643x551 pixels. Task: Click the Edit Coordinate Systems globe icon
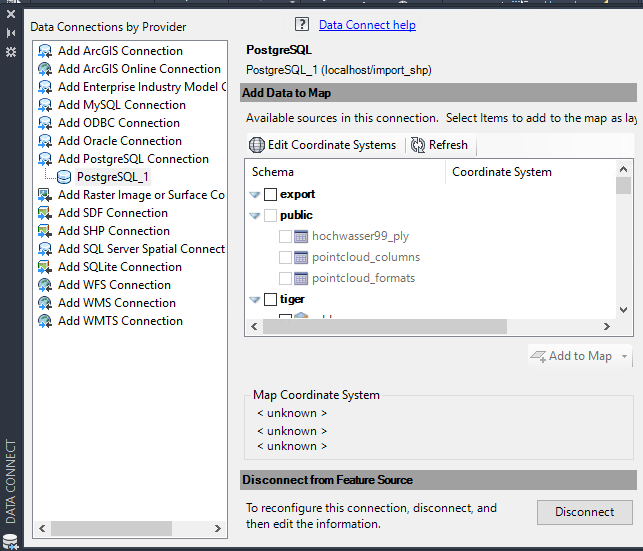click(x=257, y=145)
